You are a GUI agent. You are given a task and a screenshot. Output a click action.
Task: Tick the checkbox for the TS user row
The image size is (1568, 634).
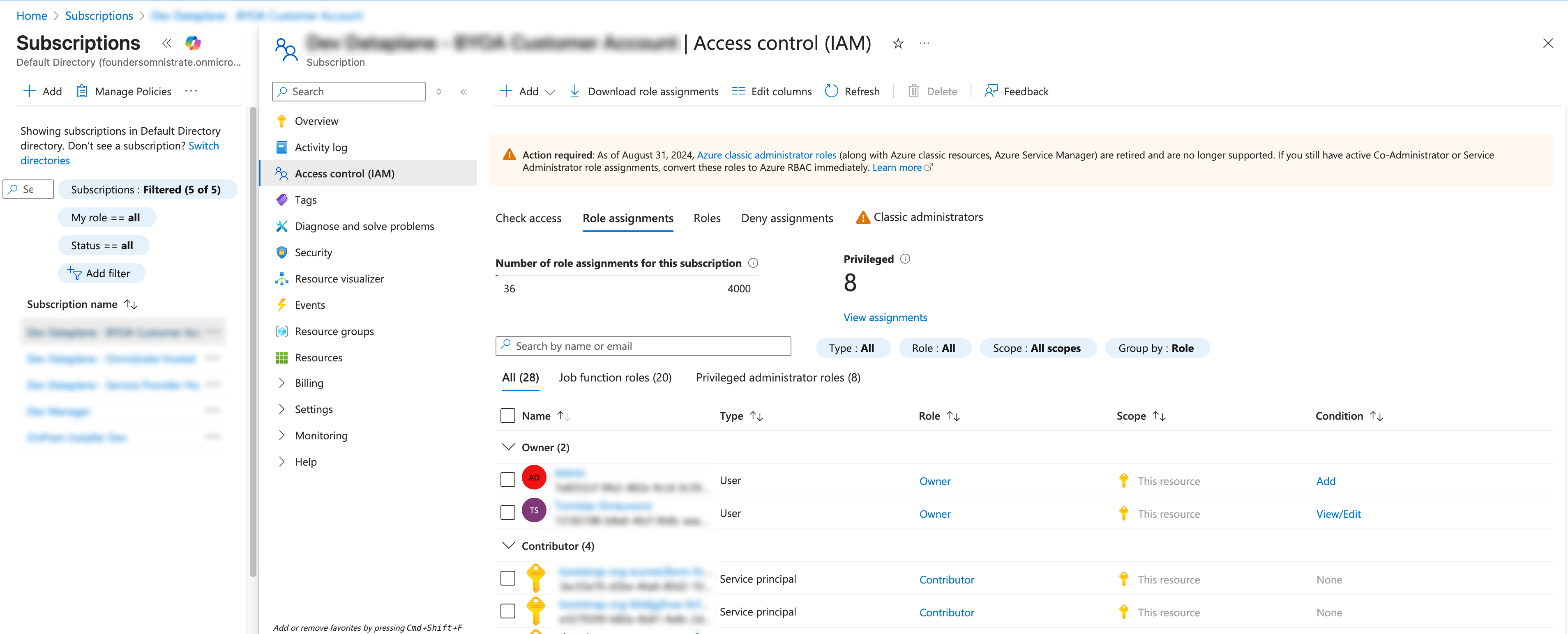[507, 513]
